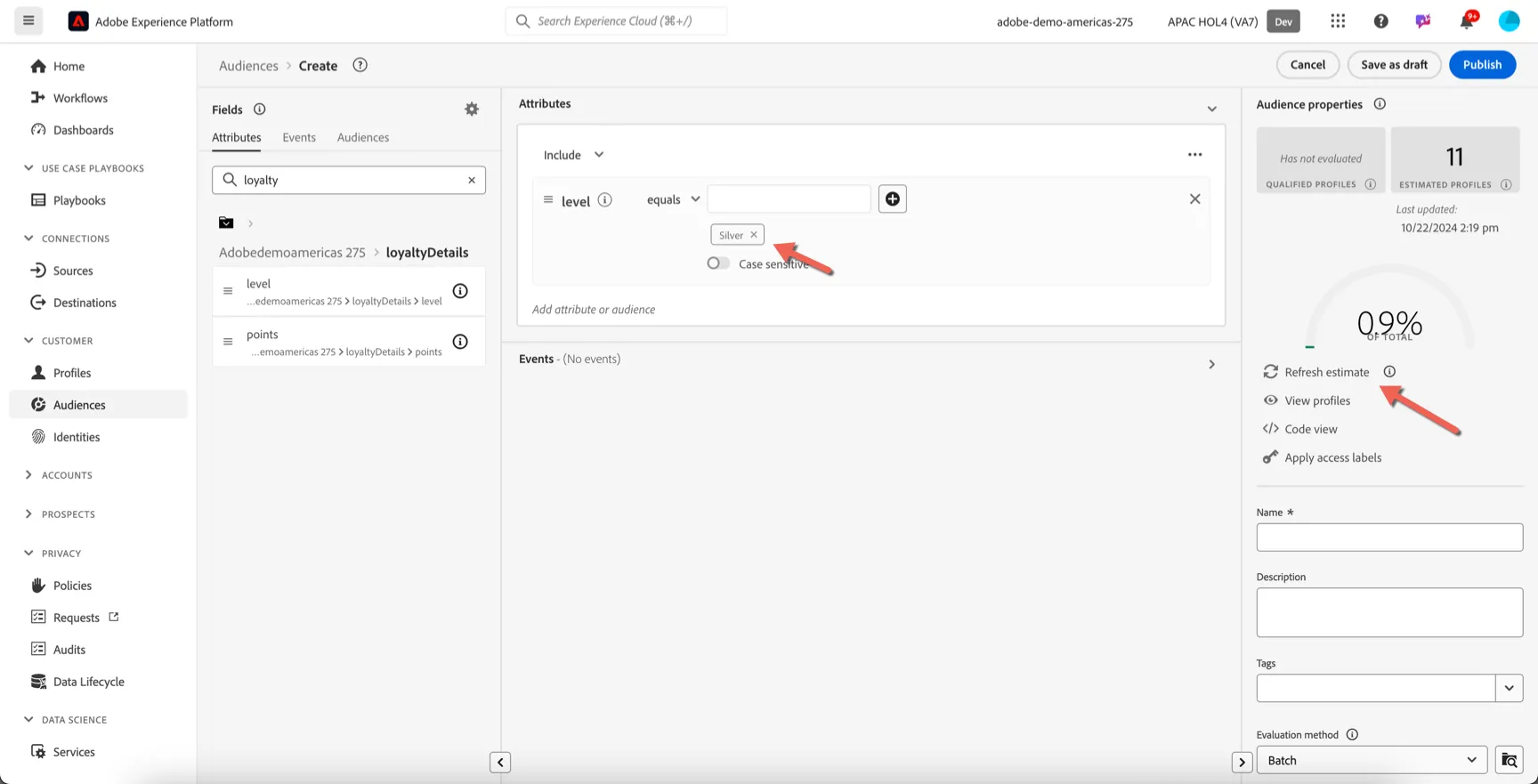Image resolution: width=1538 pixels, height=784 pixels.
Task: Click the Publish button
Action: tap(1482, 64)
